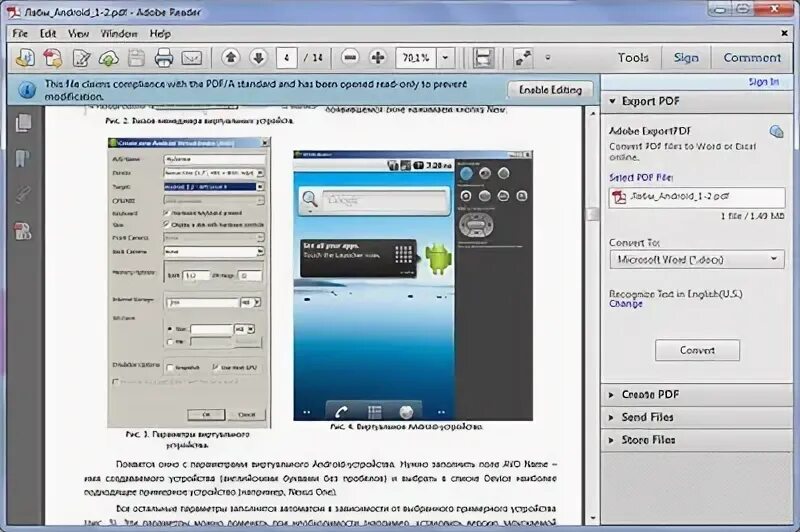Open the bookmarks sidebar icon
The width and height of the screenshot is (800, 532).
click(x=22, y=159)
